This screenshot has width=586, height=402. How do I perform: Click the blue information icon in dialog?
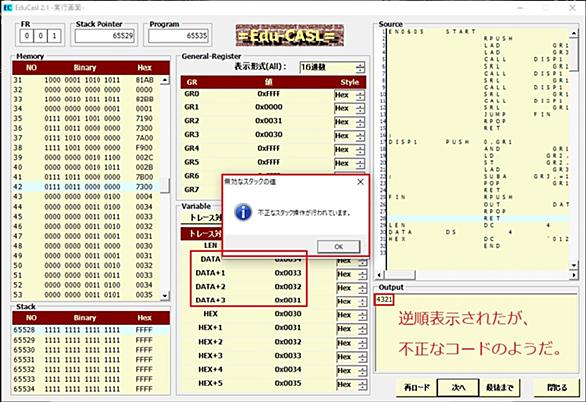pos(243,212)
